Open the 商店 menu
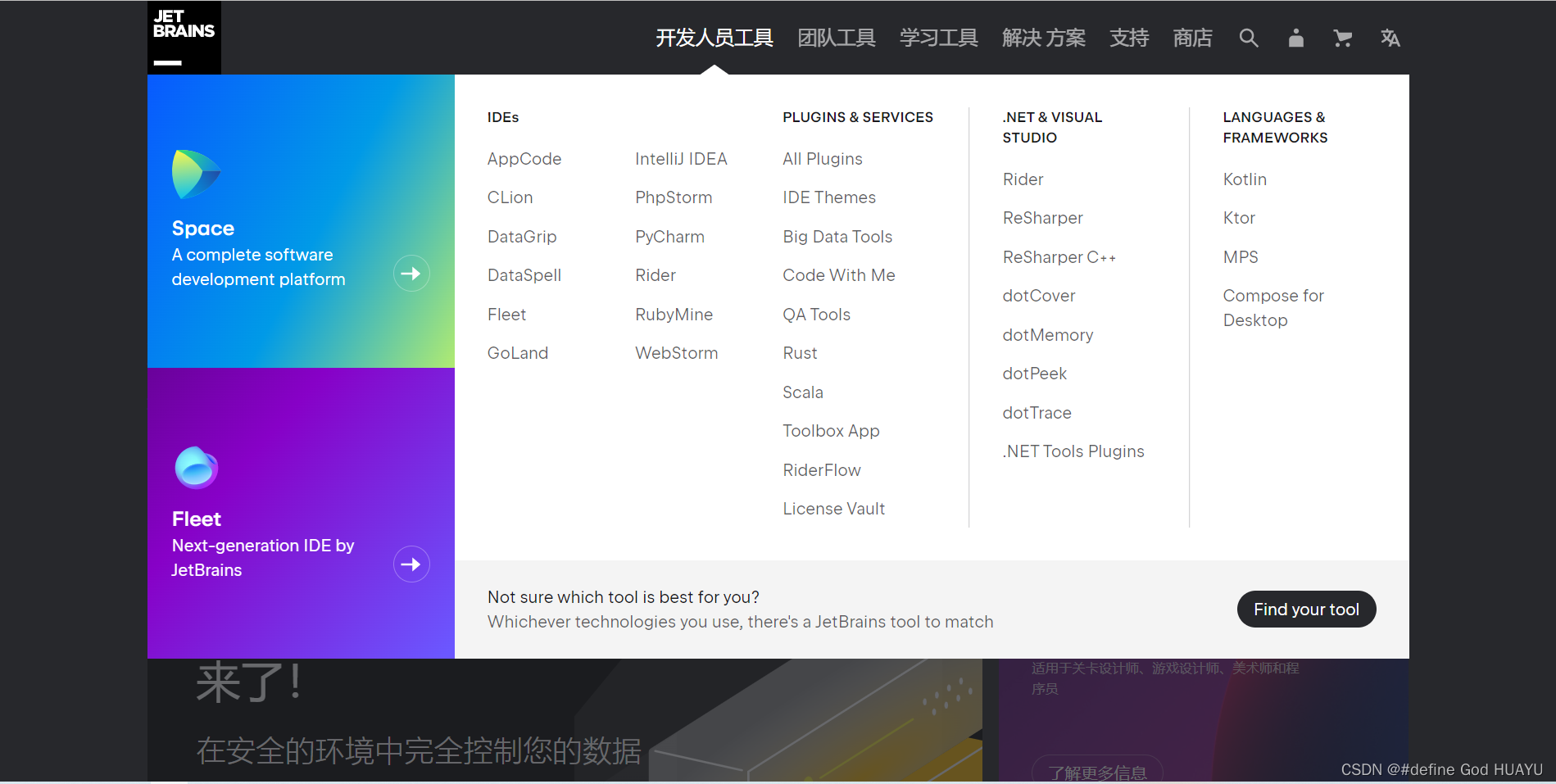 point(1192,38)
